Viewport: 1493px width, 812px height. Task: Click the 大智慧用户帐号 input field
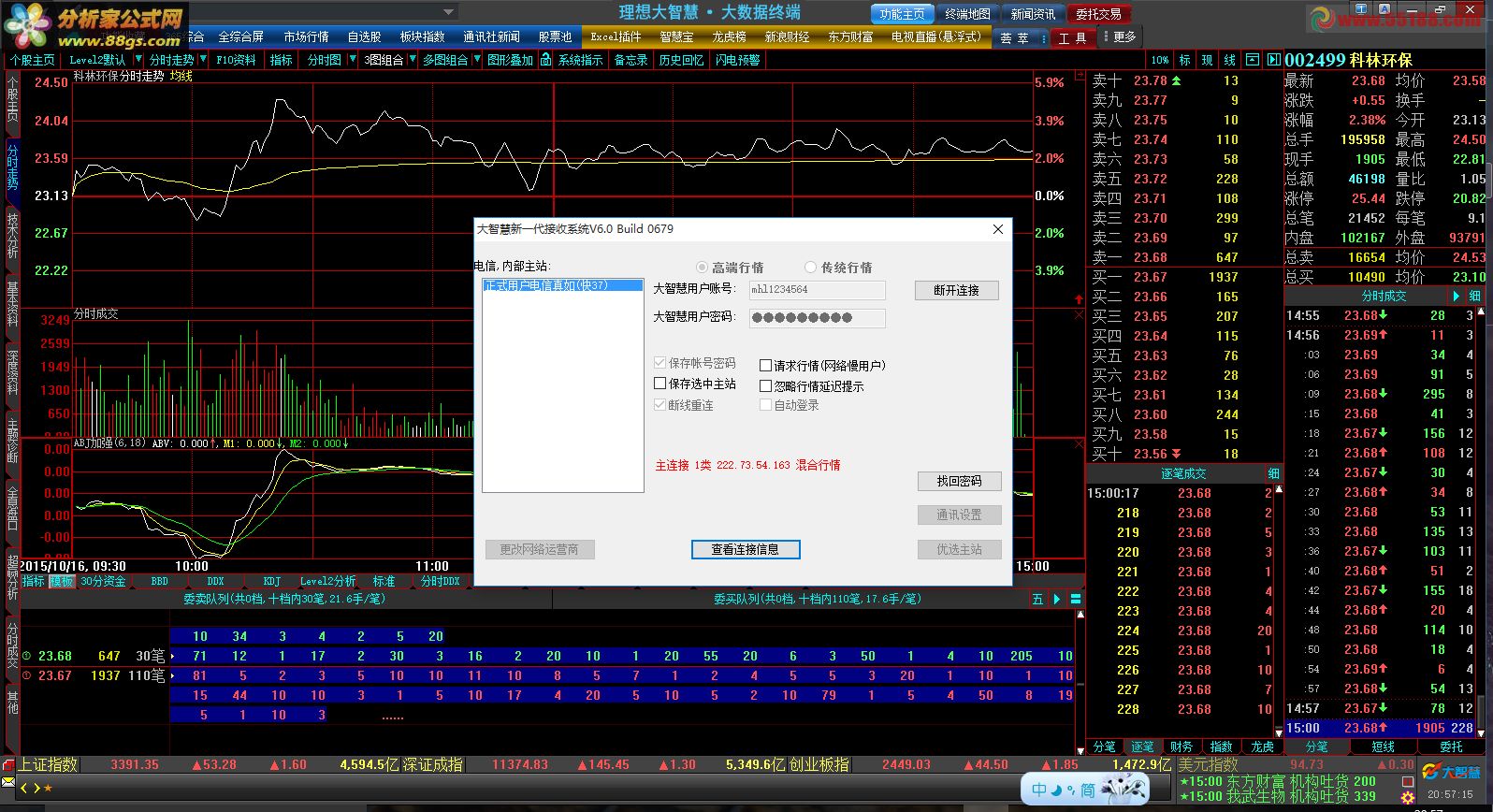(x=817, y=290)
